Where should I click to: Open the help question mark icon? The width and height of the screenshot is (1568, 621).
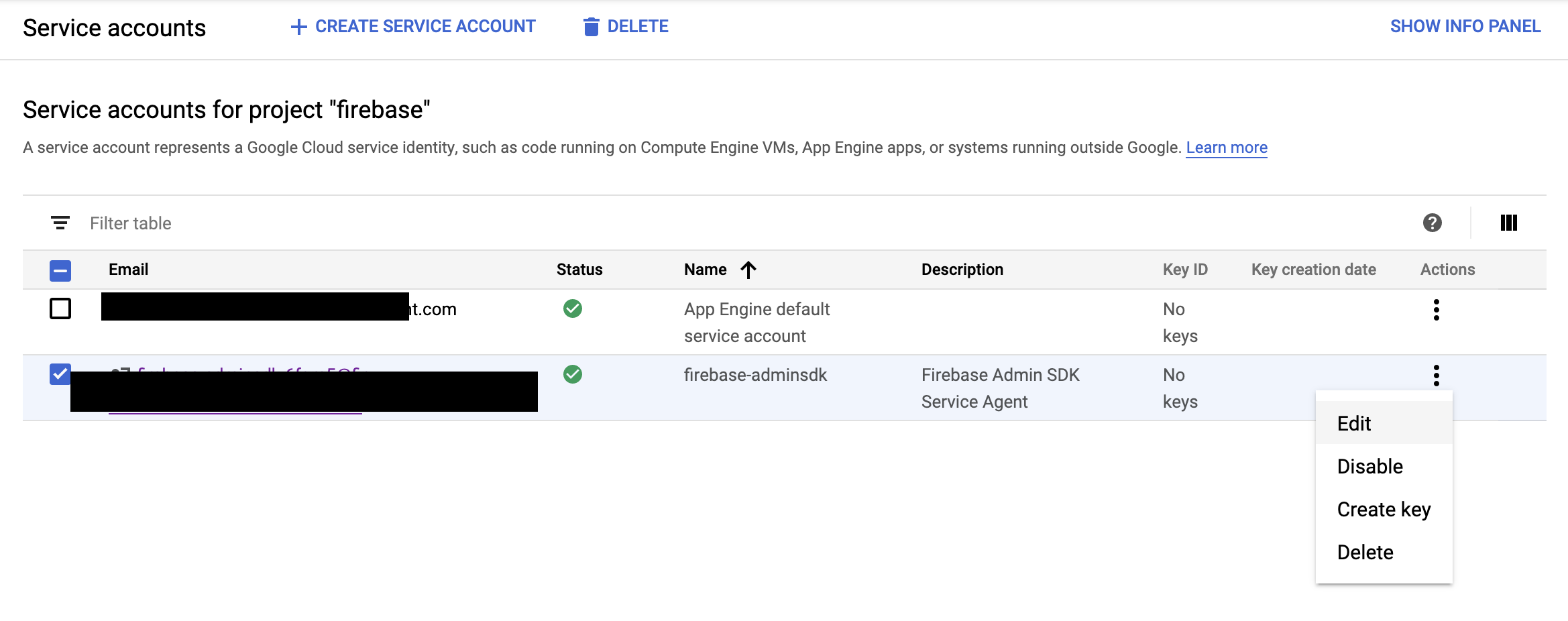(1432, 223)
